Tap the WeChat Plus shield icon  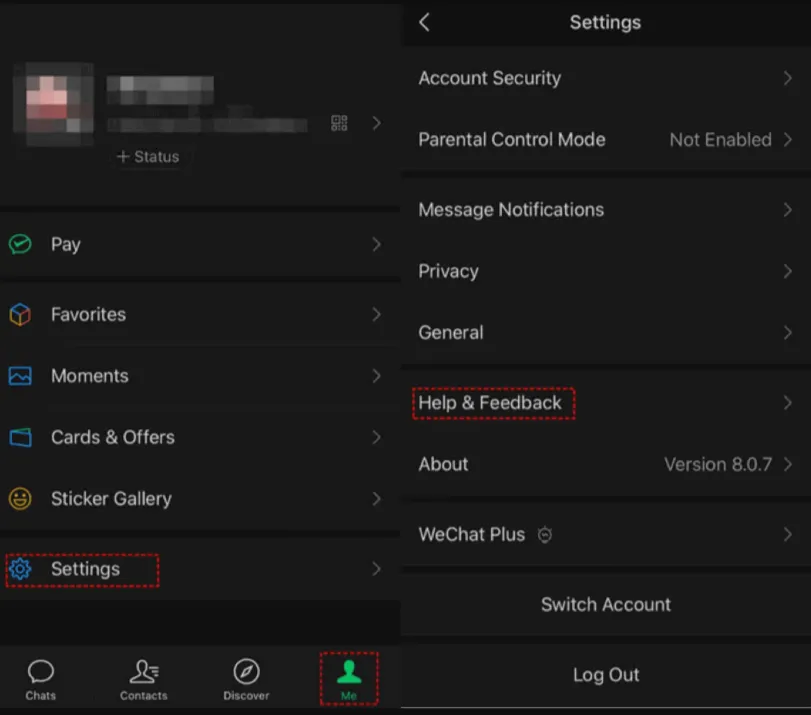click(545, 535)
